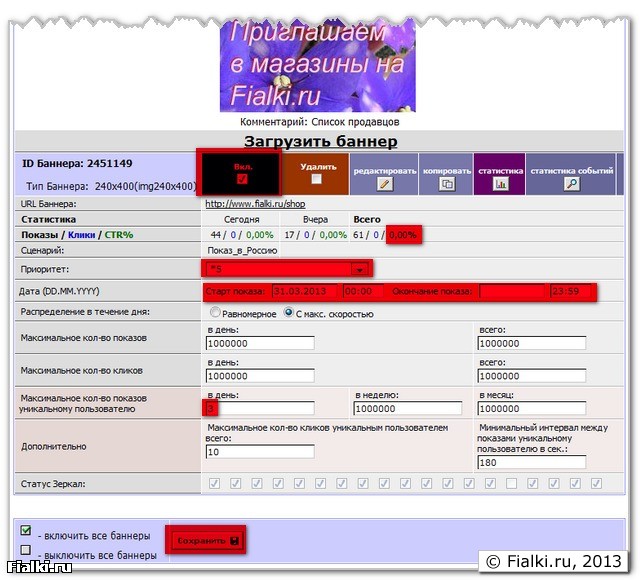Check the Удалить delete checkbox
Viewport: 640px width, 580px height.
(316, 180)
